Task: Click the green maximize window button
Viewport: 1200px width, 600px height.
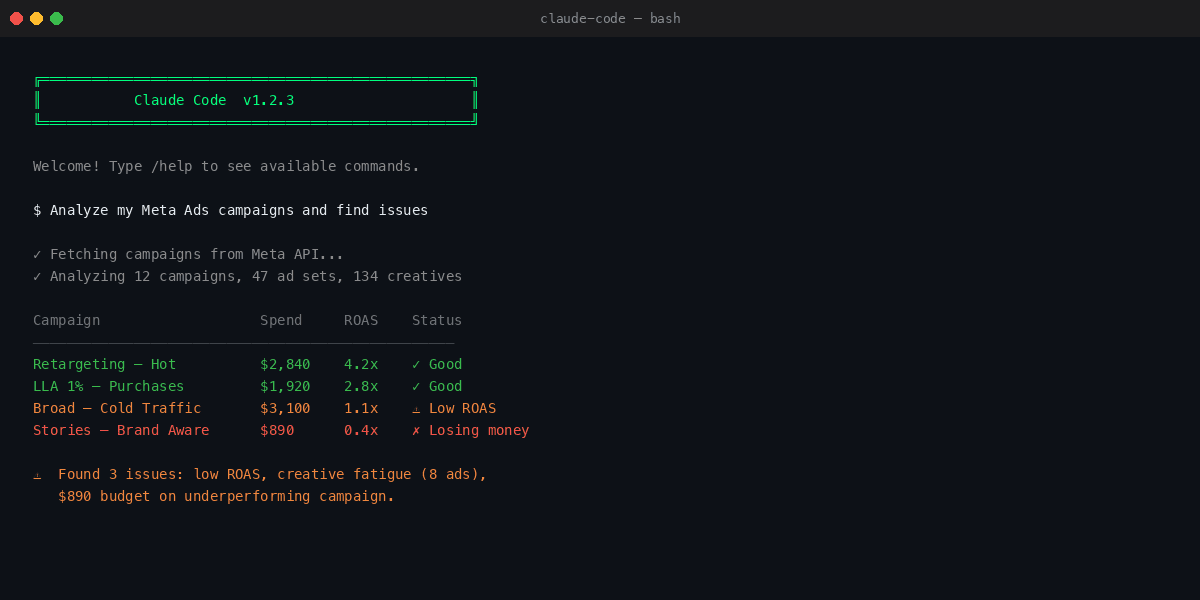Action: point(56,18)
